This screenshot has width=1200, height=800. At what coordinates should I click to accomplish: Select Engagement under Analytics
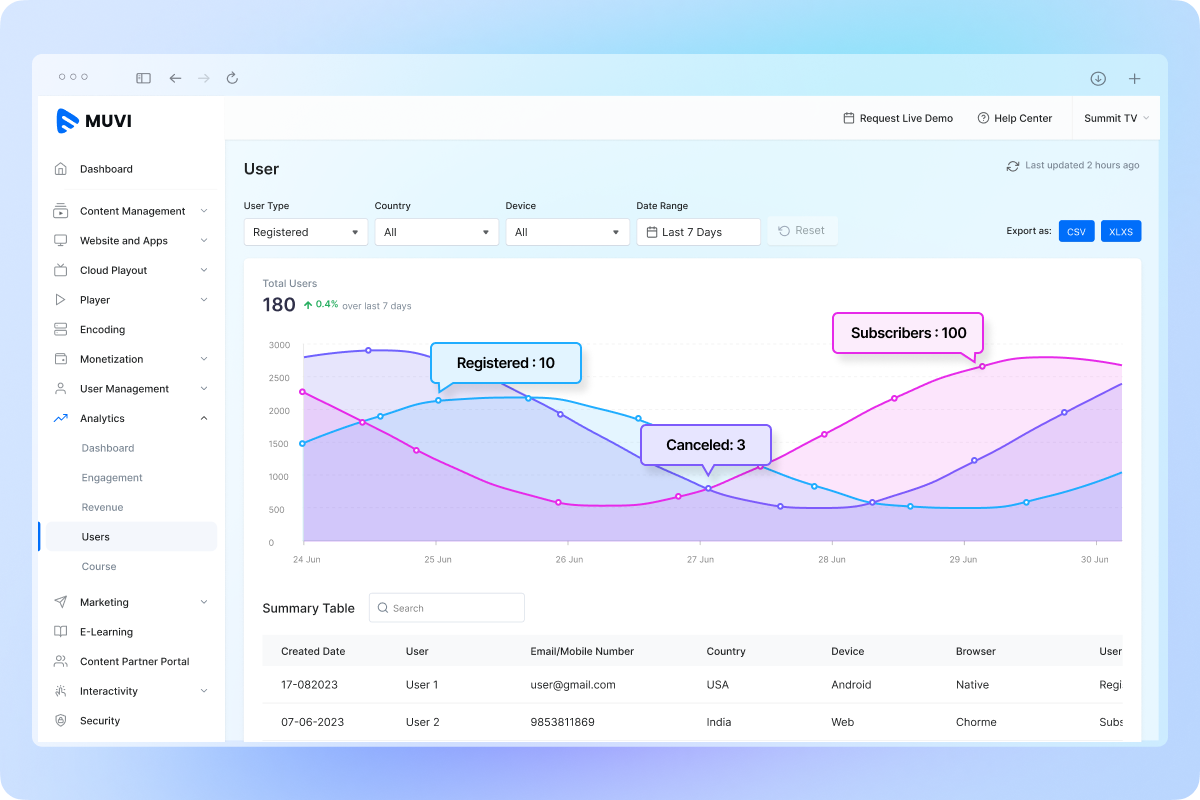click(112, 478)
